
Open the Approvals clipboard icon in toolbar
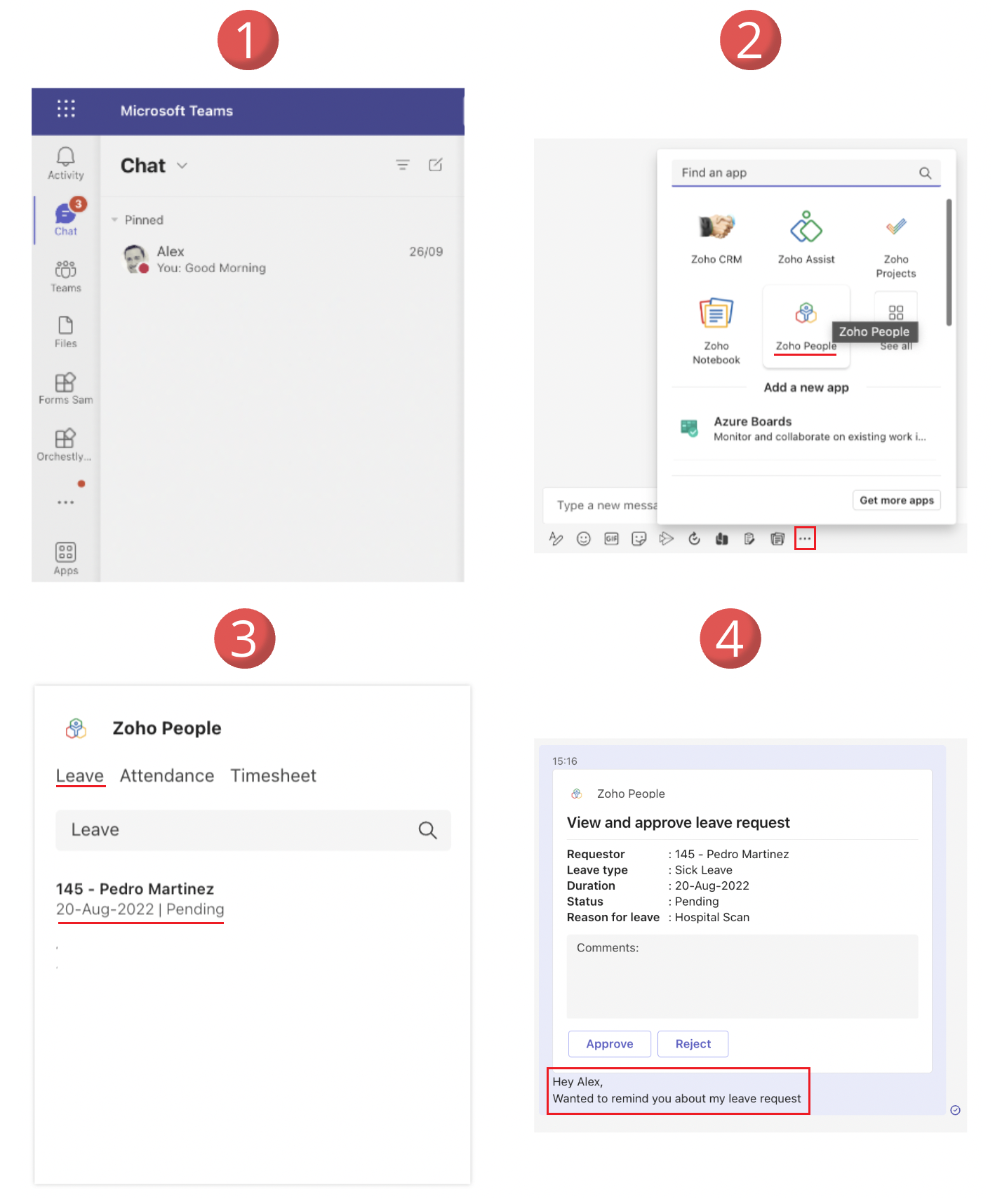pos(749,539)
